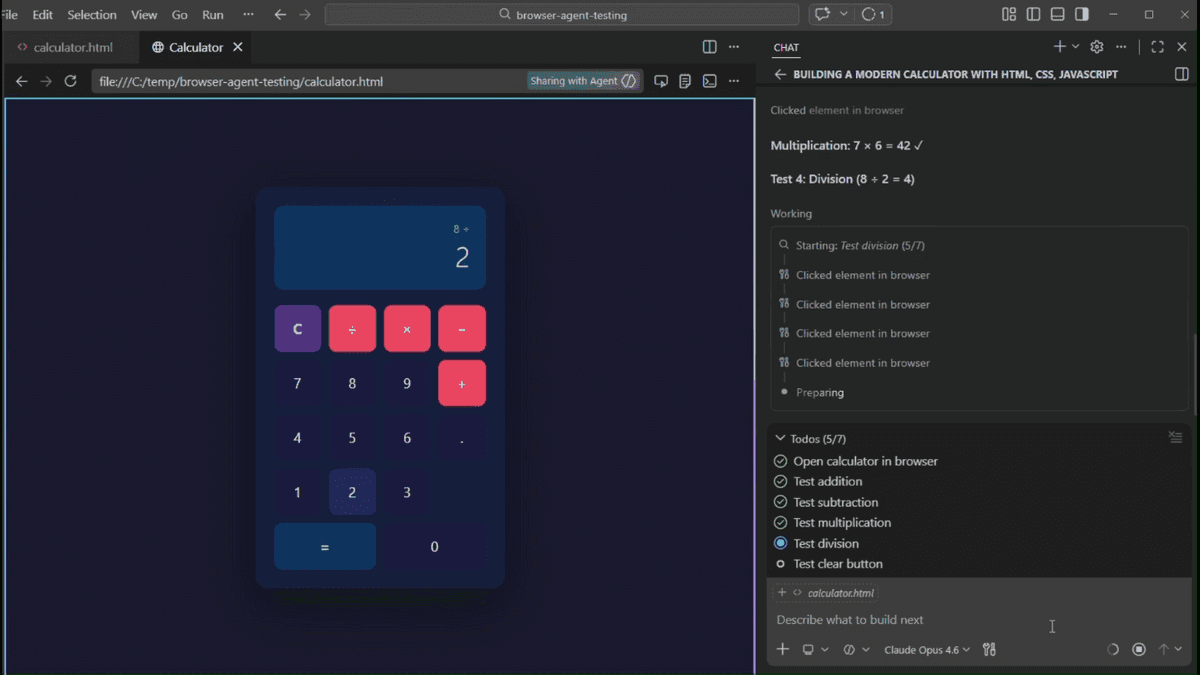This screenshot has width=1200, height=675.
Task: Go back from the chat session title
Action: pos(780,74)
